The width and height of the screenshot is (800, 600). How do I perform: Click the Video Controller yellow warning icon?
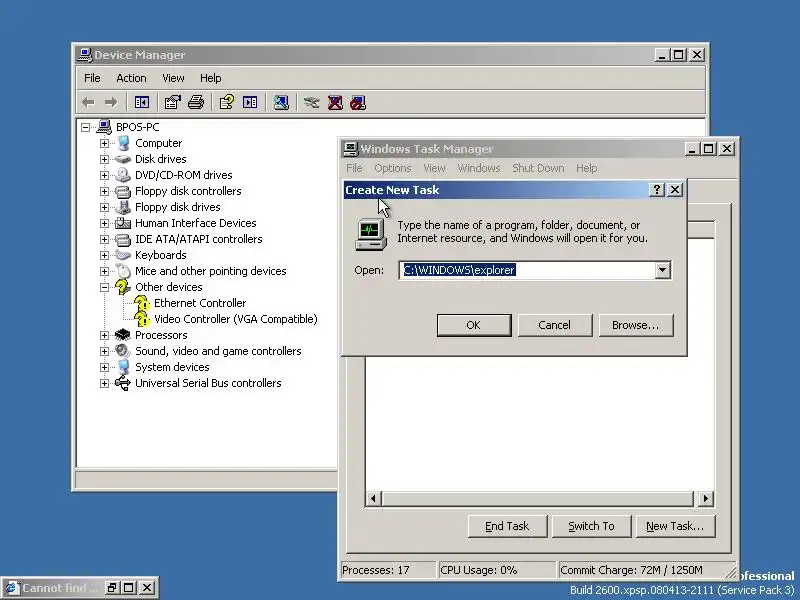[141, 319]
